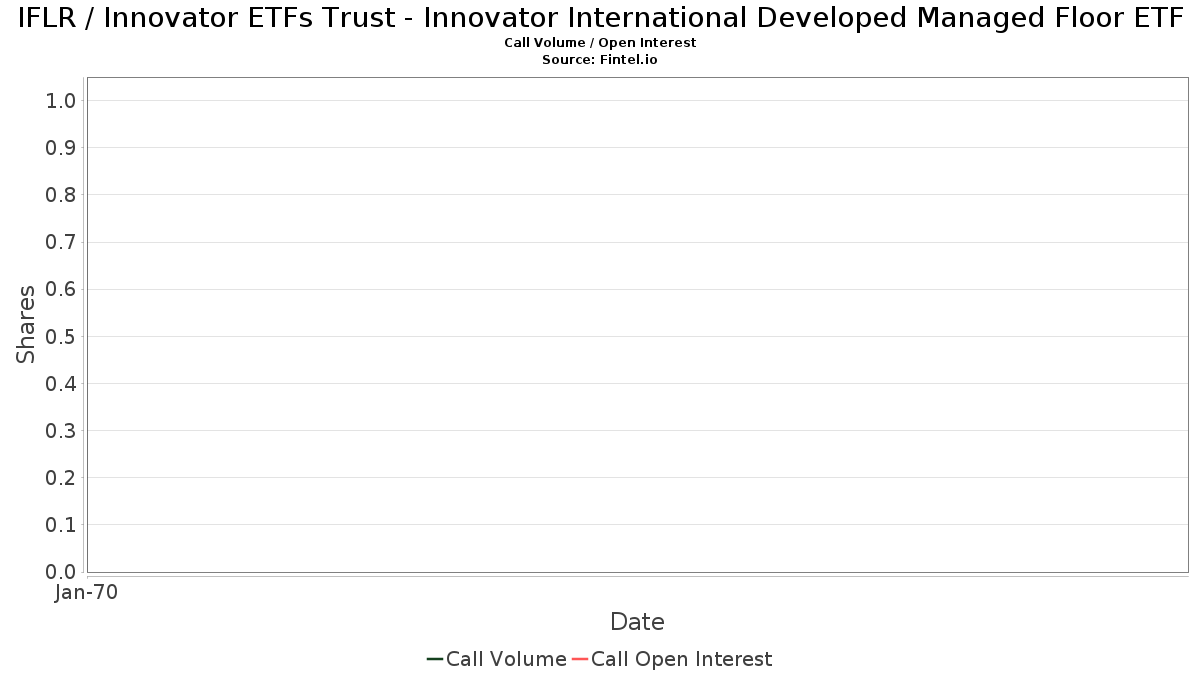Viewport: 1200px width, 675px height.
Task: Click the Shares y-axis title
Action: point(26,324)
